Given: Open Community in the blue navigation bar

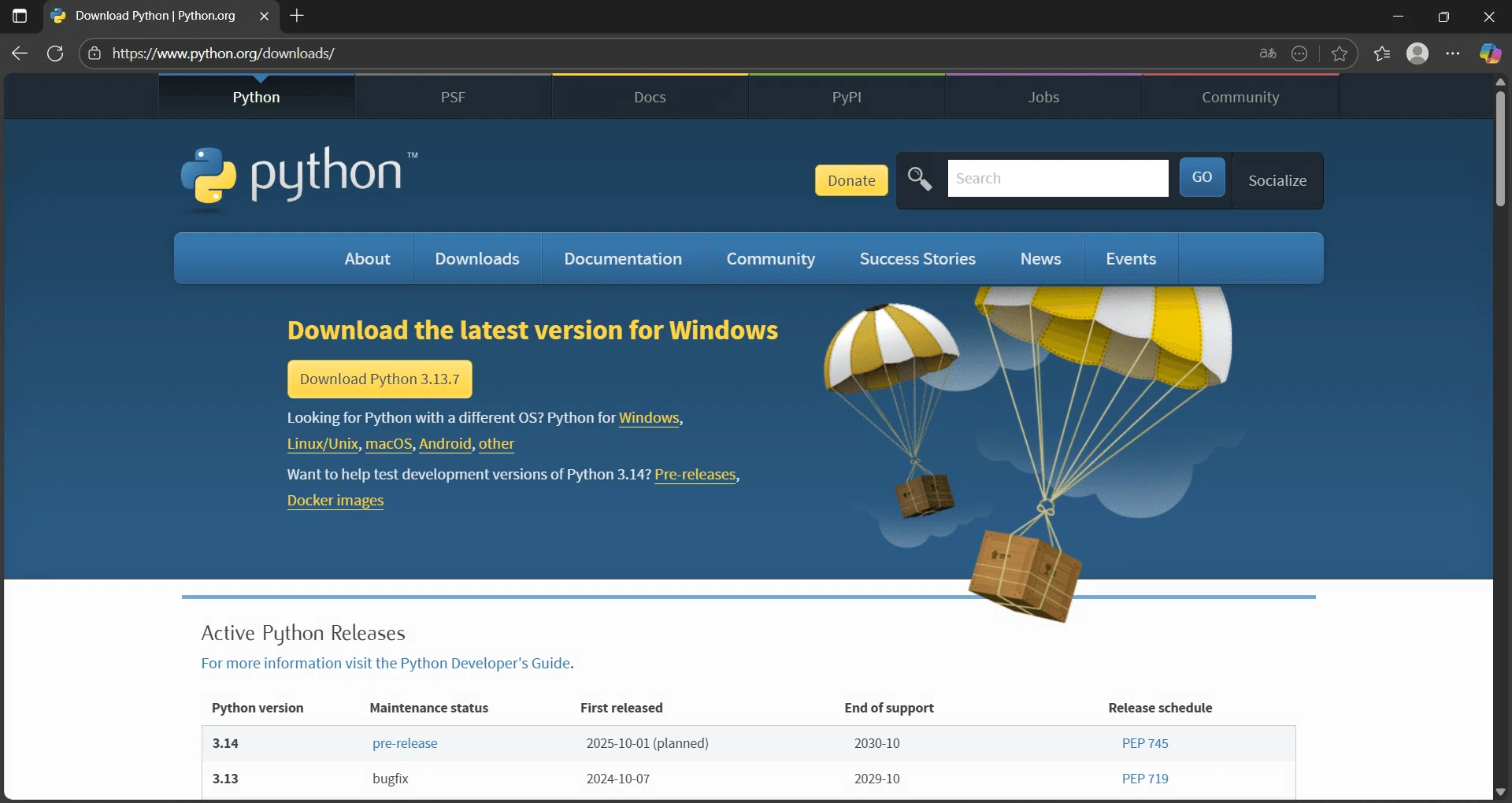Looking at the screenshot, I should click(x=770, y=259).
